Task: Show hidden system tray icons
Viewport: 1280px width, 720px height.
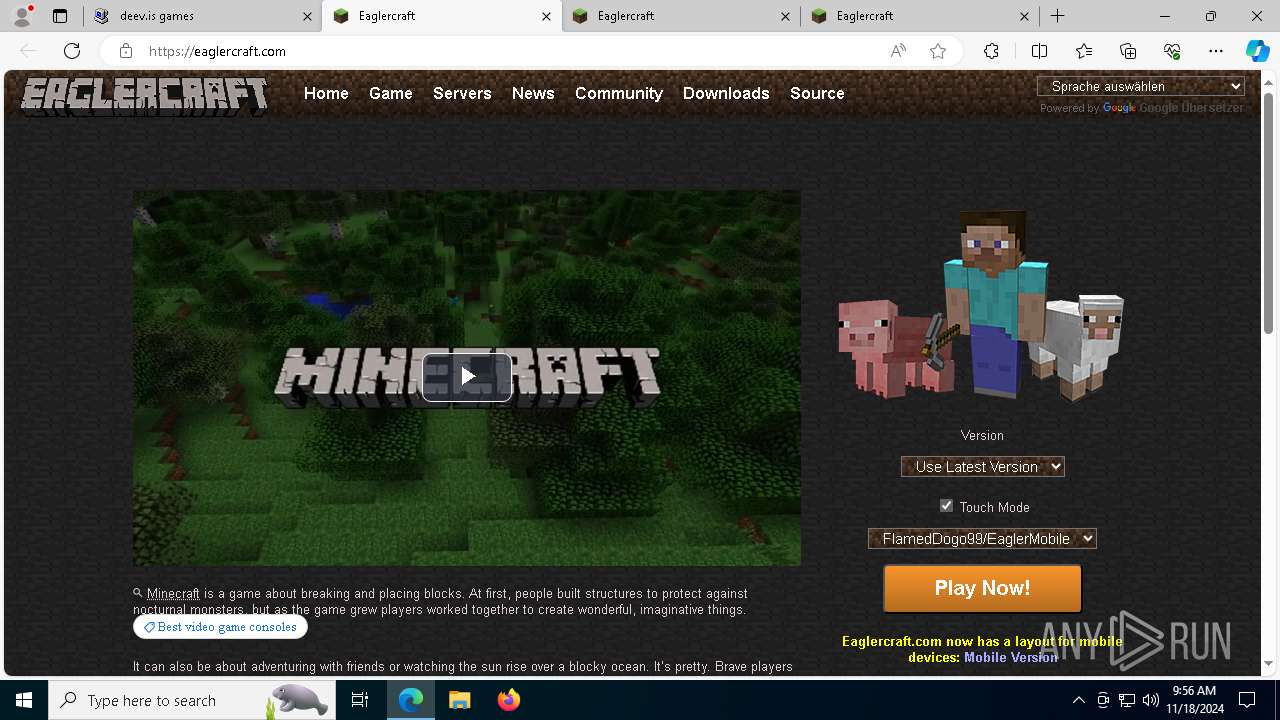Action: 1078,700
